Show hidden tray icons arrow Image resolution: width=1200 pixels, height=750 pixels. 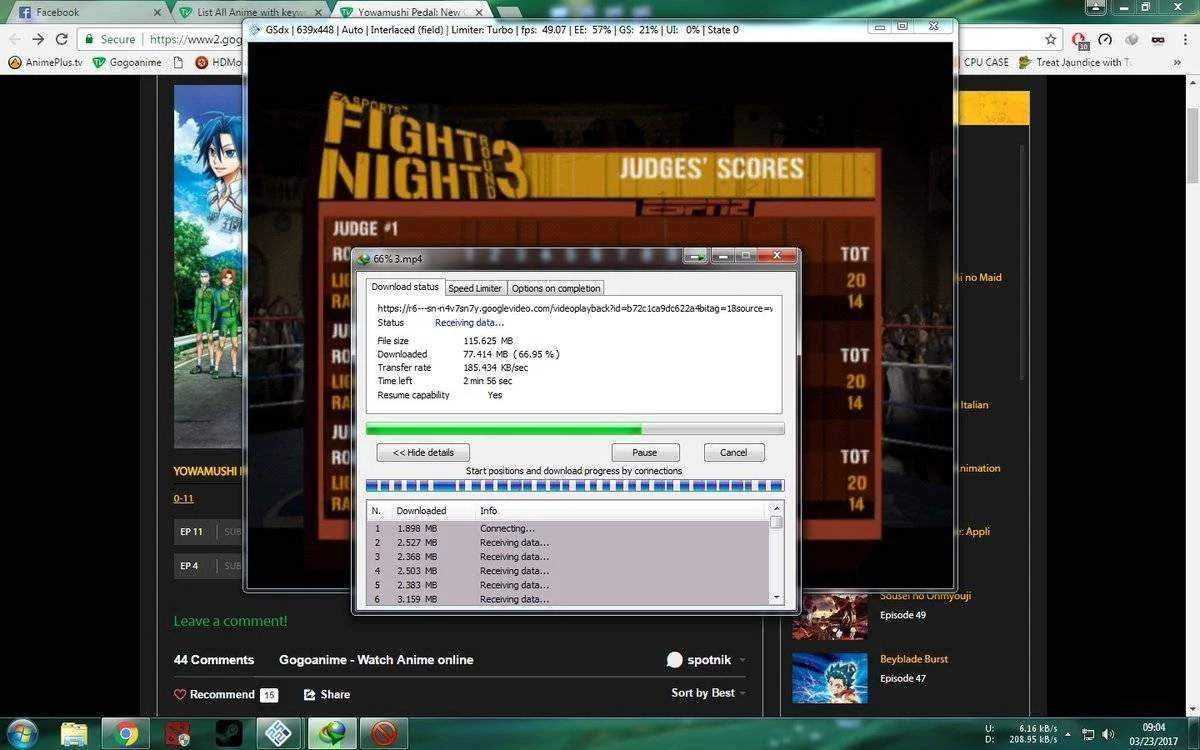(x=1068, y=735)
